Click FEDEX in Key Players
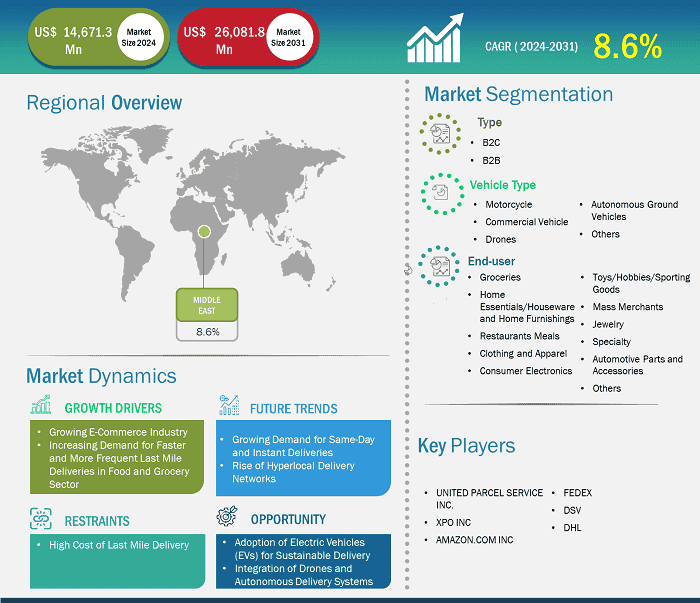 [577, 493]
